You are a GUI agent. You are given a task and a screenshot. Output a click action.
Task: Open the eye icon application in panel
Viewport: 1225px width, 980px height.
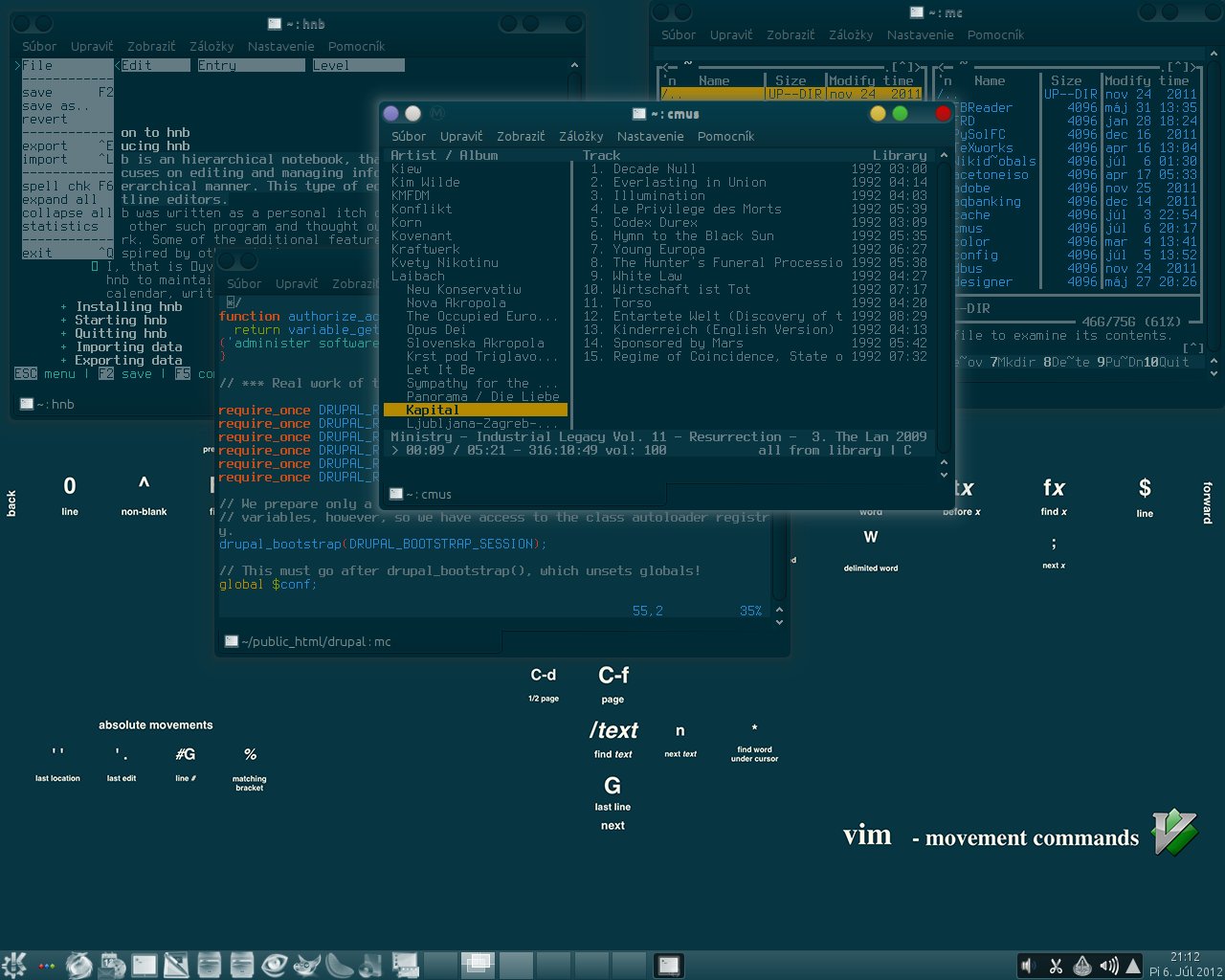click(275, 964)
